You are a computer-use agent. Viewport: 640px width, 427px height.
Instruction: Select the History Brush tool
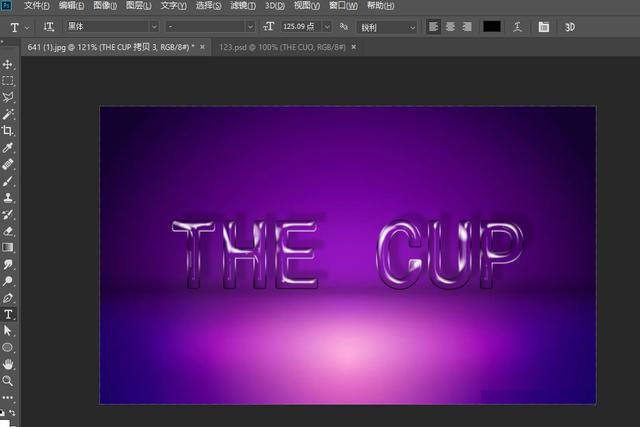(8, 214)
